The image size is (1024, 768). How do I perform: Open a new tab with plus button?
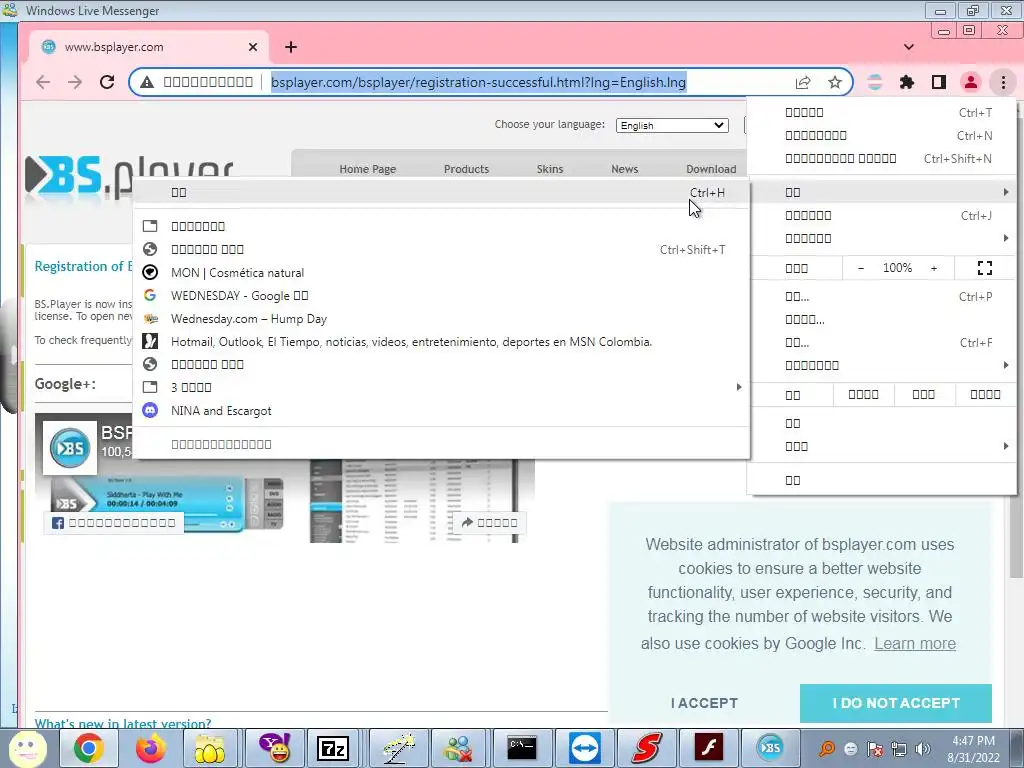pos(291,47)
